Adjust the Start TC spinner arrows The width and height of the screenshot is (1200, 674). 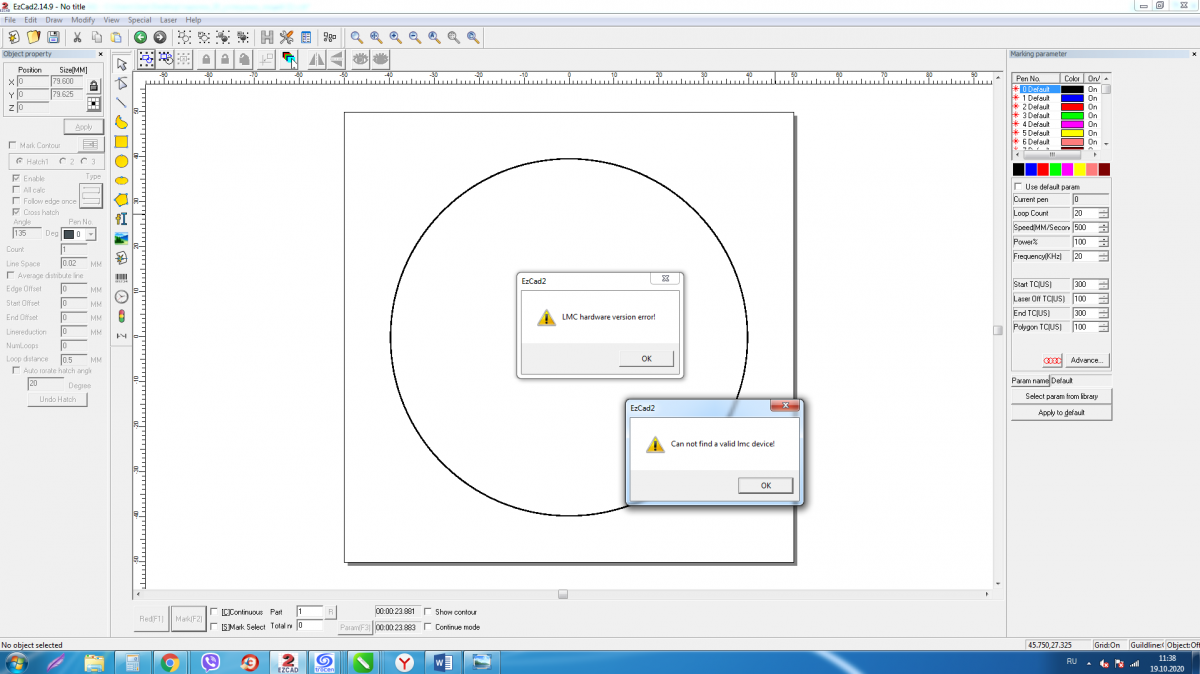tap(1104, 285)
